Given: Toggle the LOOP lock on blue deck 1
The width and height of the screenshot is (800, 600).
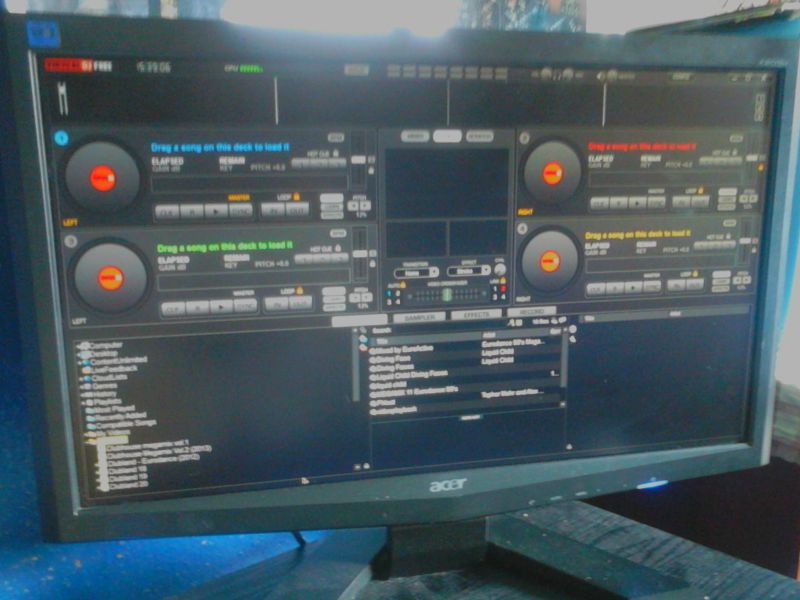Looking at the screenshot, I should pos(296,196).
